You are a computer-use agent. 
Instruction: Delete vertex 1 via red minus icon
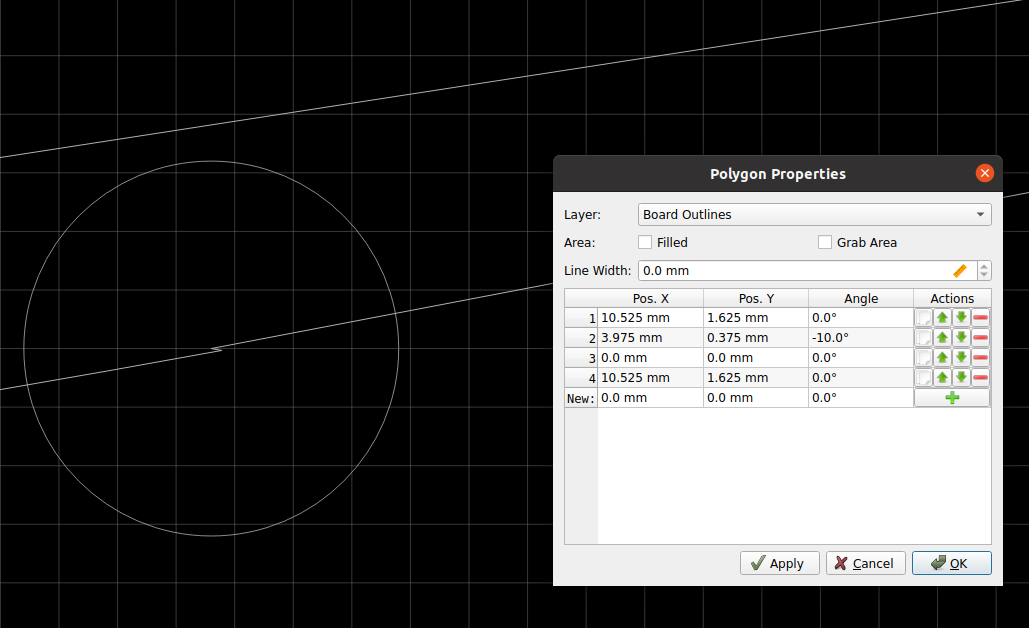[x=980, y=317]
